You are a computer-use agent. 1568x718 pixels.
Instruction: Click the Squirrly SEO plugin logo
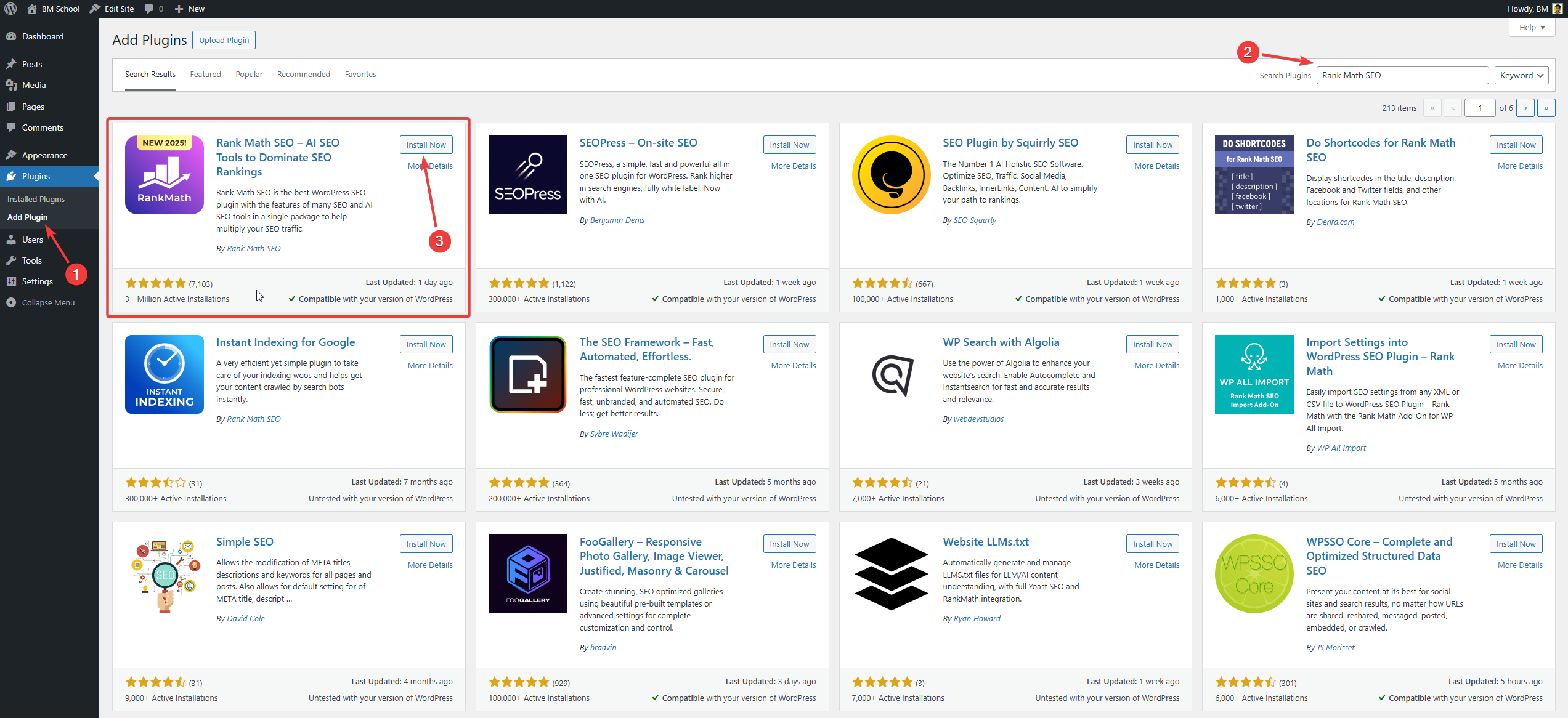[892, 175]
